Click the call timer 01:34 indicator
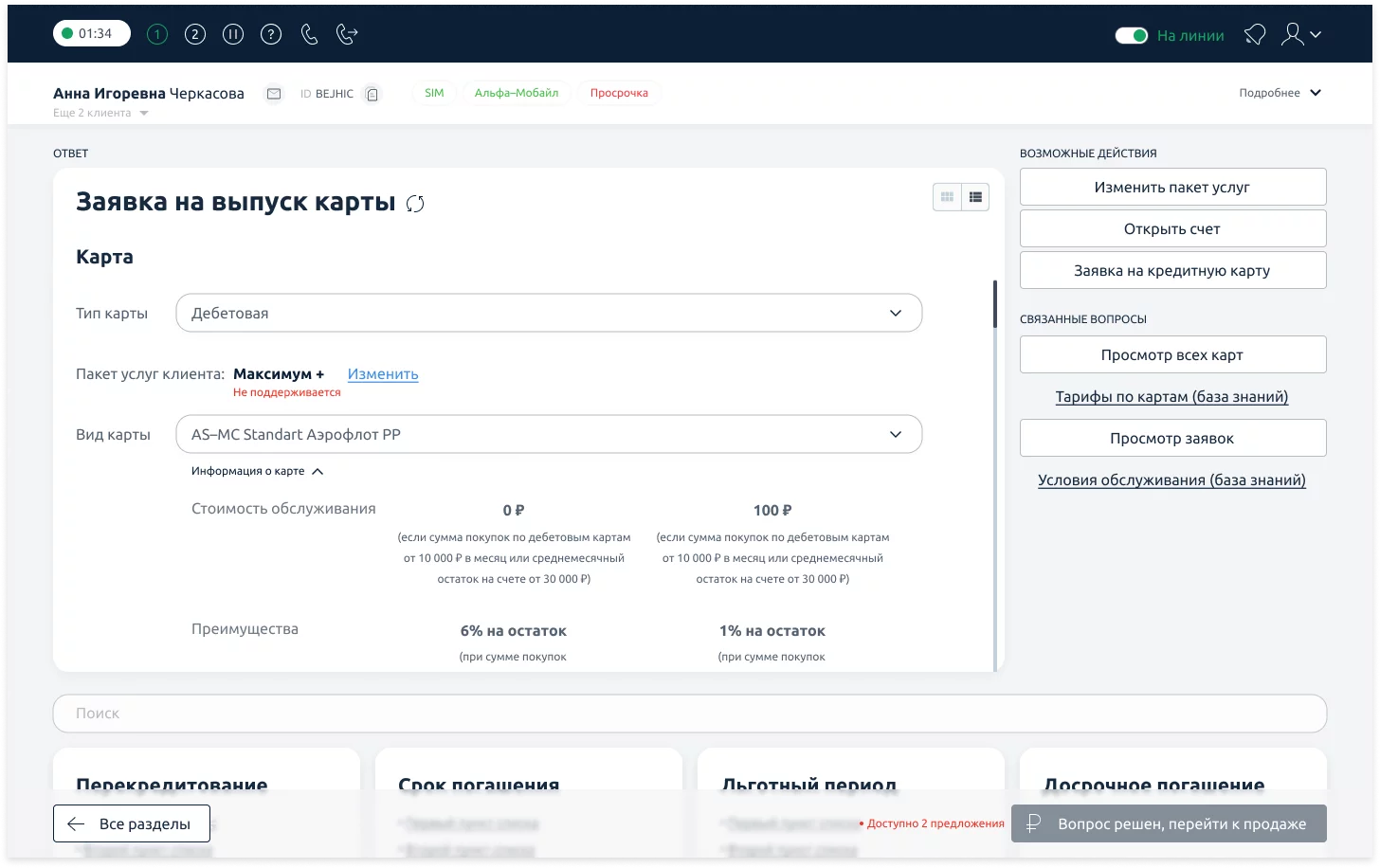This screenshot has width=1380, height=868. (92, 33)
